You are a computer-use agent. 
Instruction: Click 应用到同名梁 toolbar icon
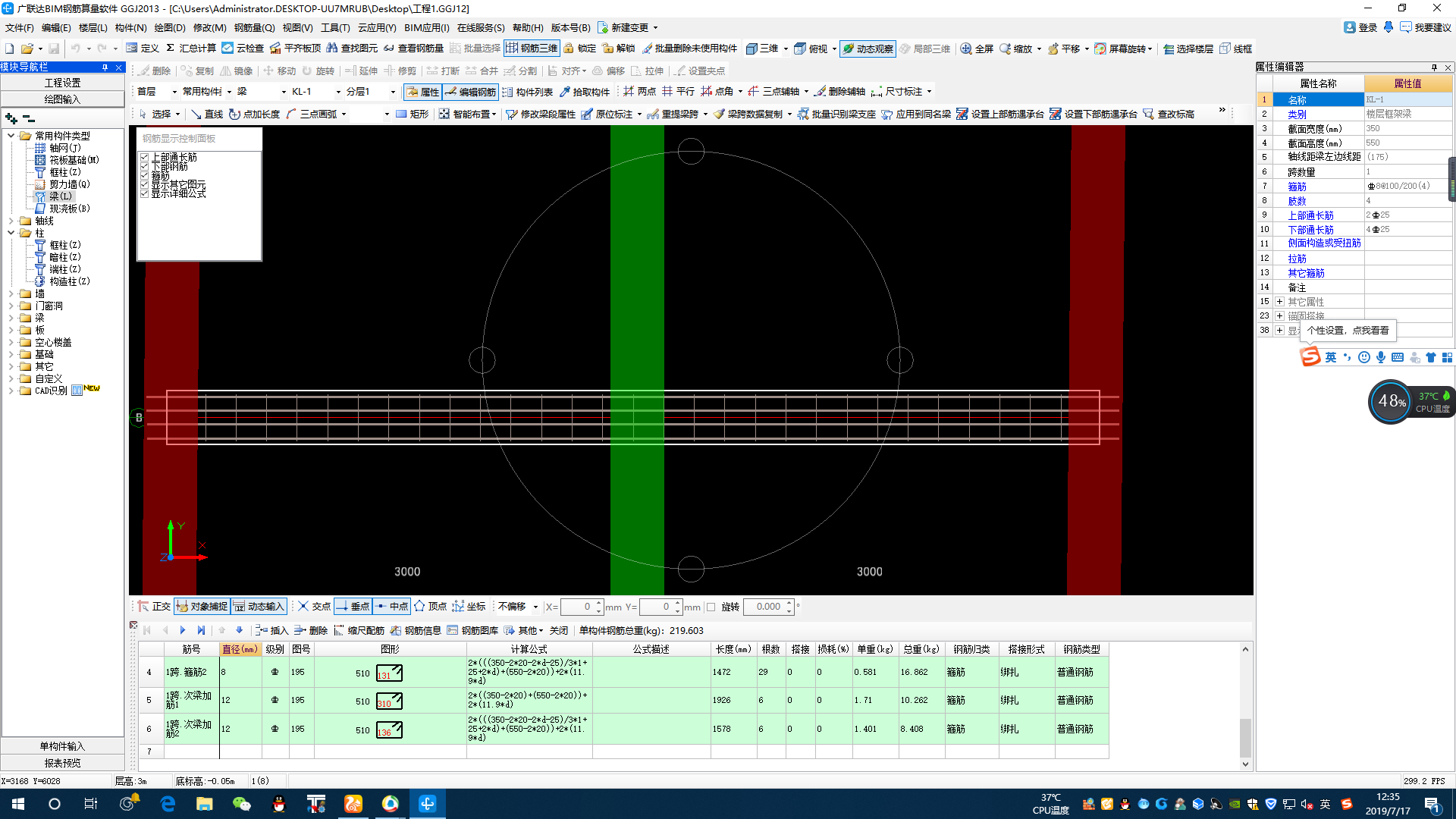(916, 115)
